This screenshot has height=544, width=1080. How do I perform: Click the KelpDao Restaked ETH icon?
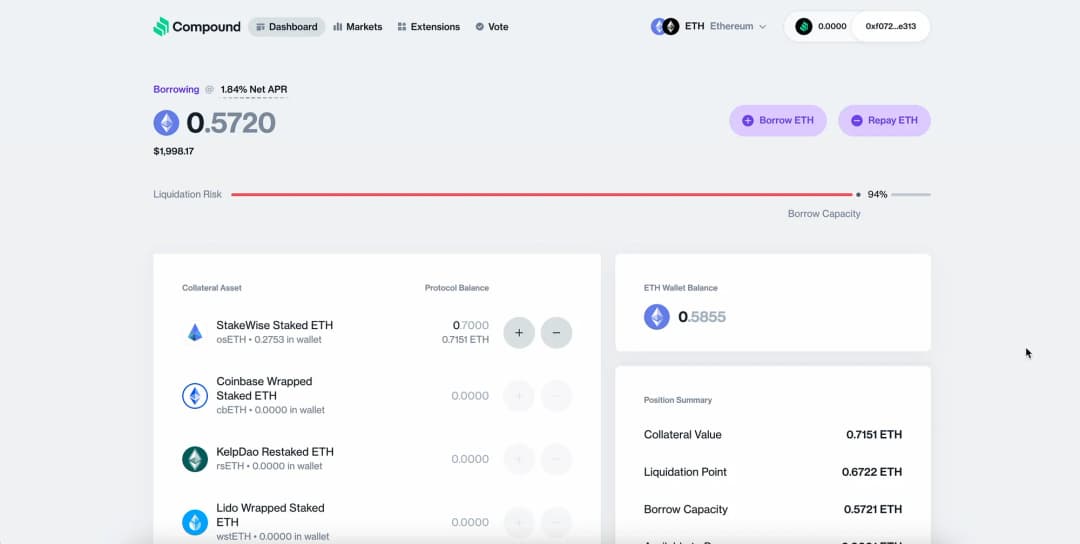[195, 459]
